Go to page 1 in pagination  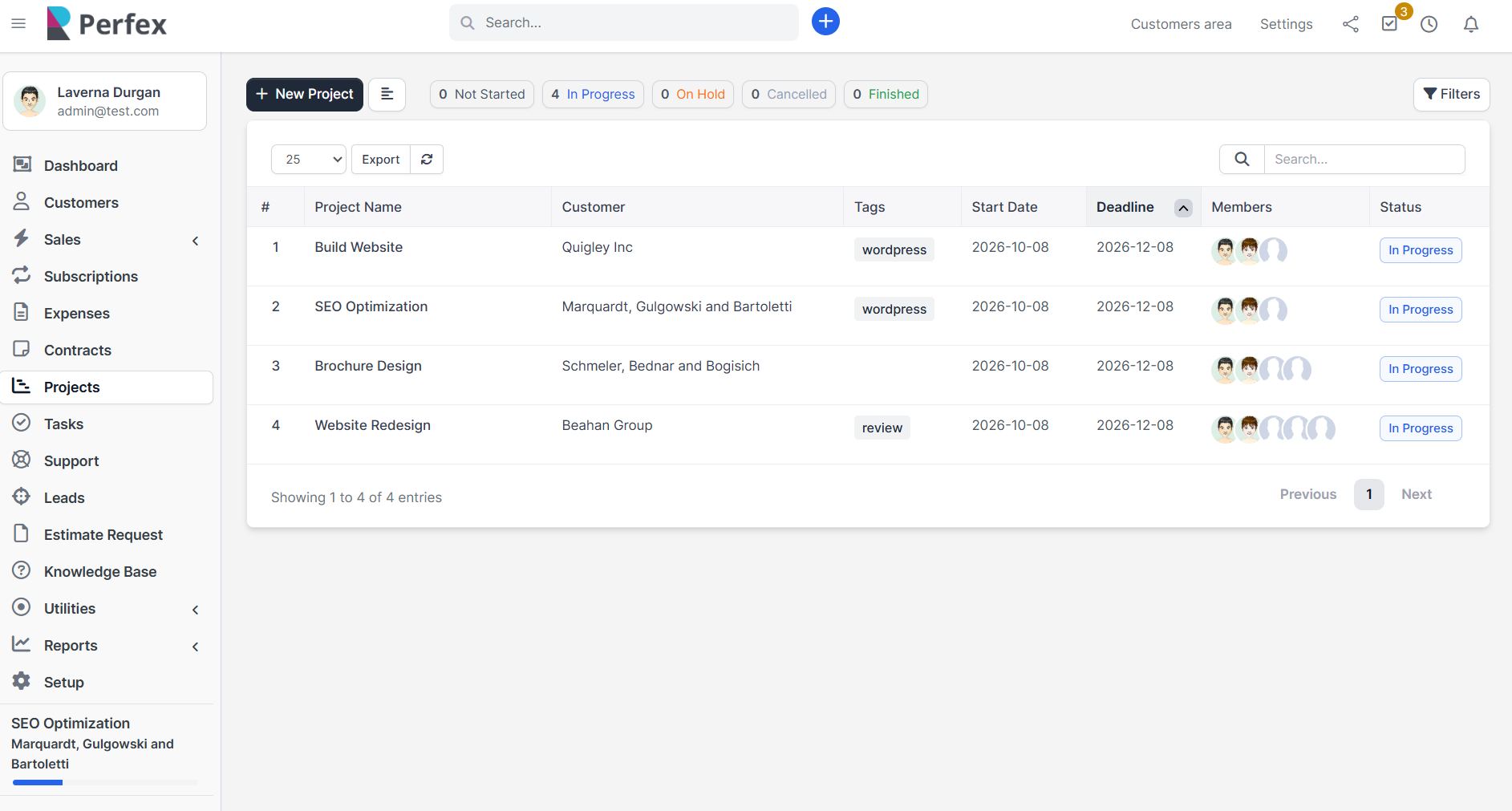coord(1369,494)
